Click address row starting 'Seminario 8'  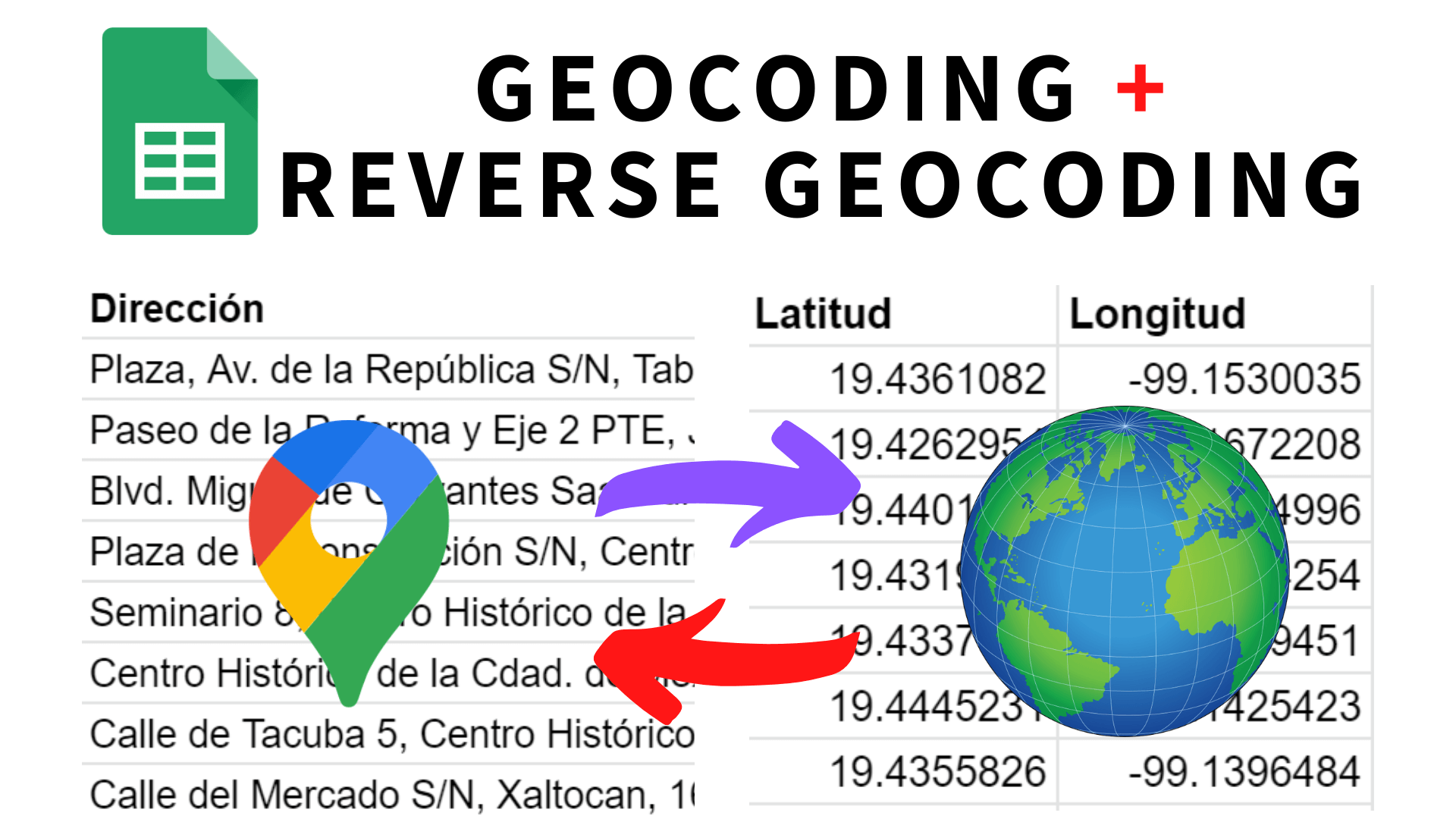388,612
